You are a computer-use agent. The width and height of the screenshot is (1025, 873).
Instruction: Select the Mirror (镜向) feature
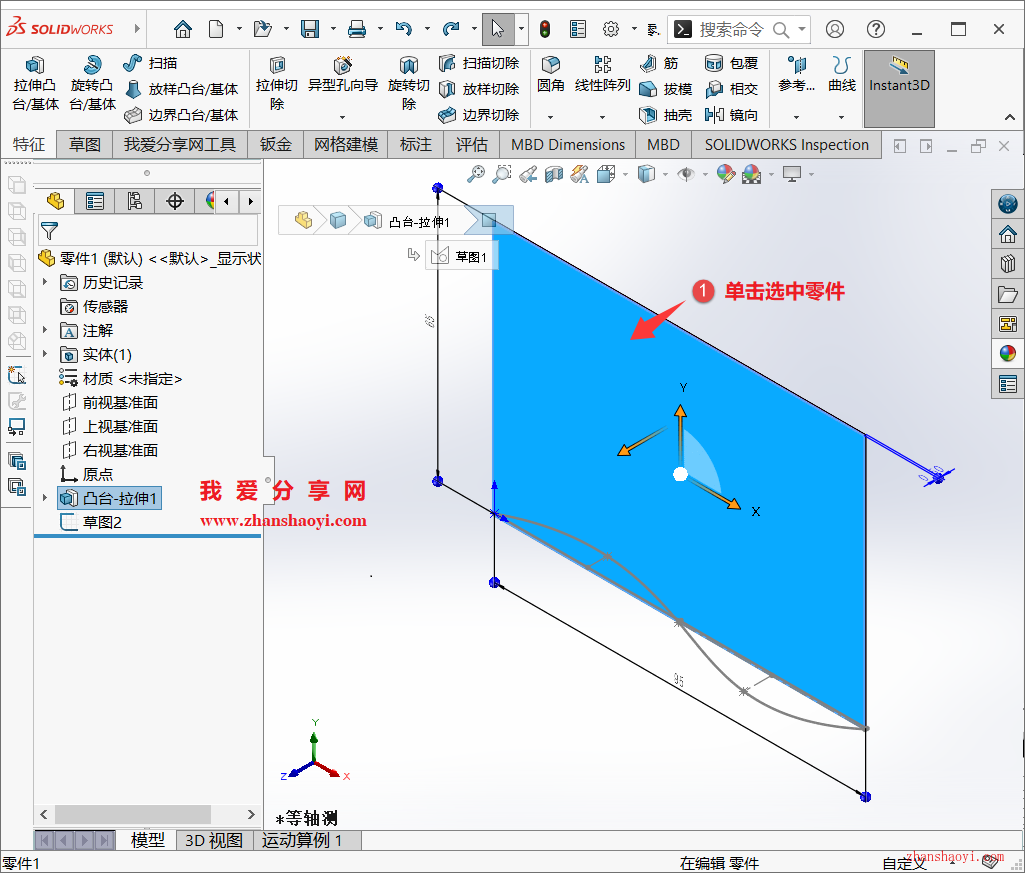point(731,115)
